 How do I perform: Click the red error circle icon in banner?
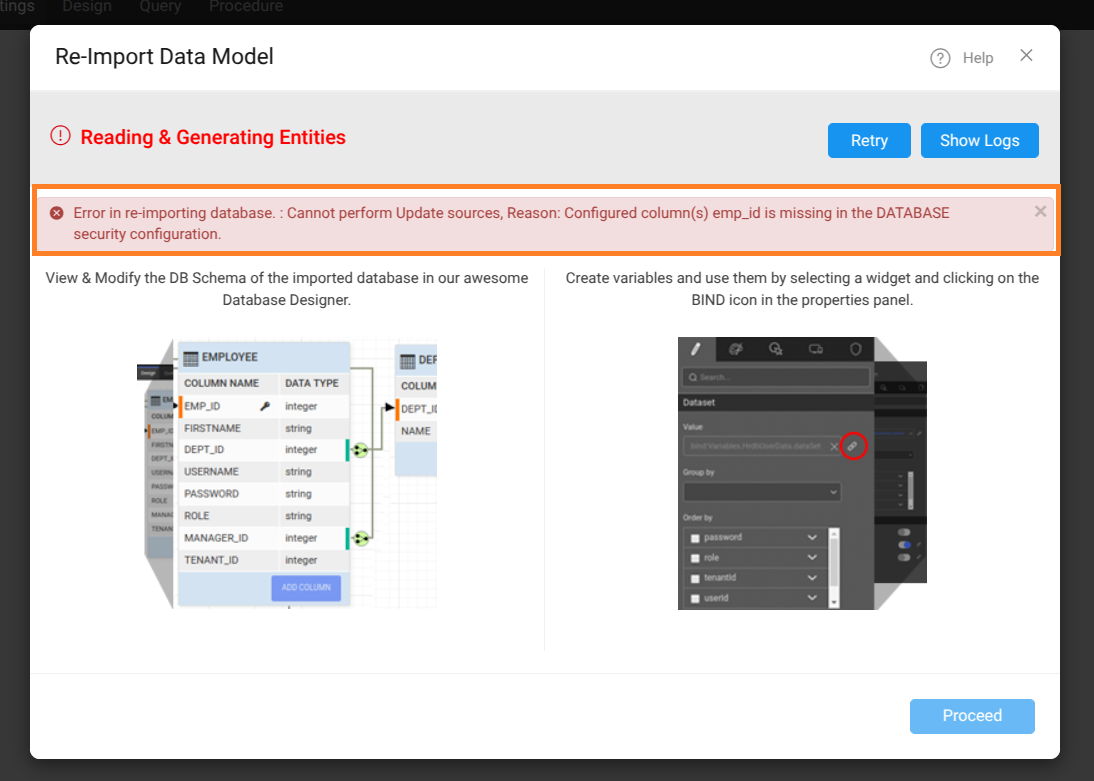(x=57, y=213)
